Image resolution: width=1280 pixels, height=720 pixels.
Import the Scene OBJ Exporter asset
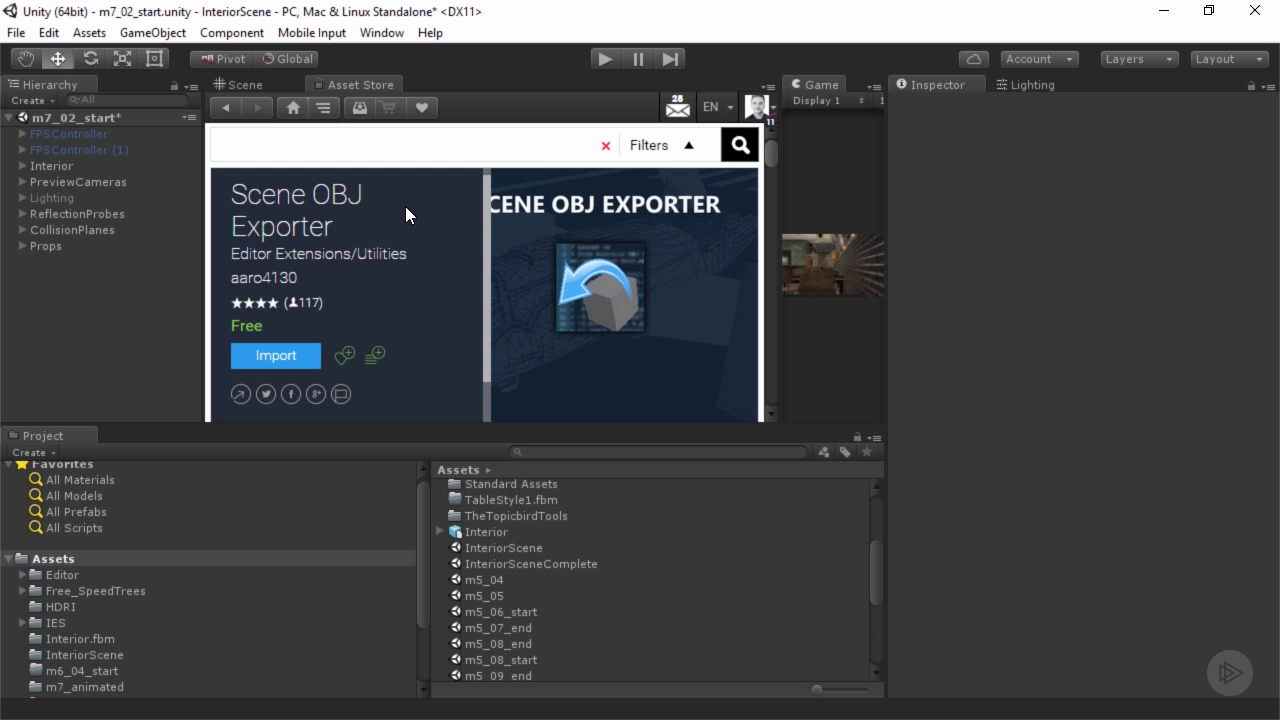tap(276, 356)
